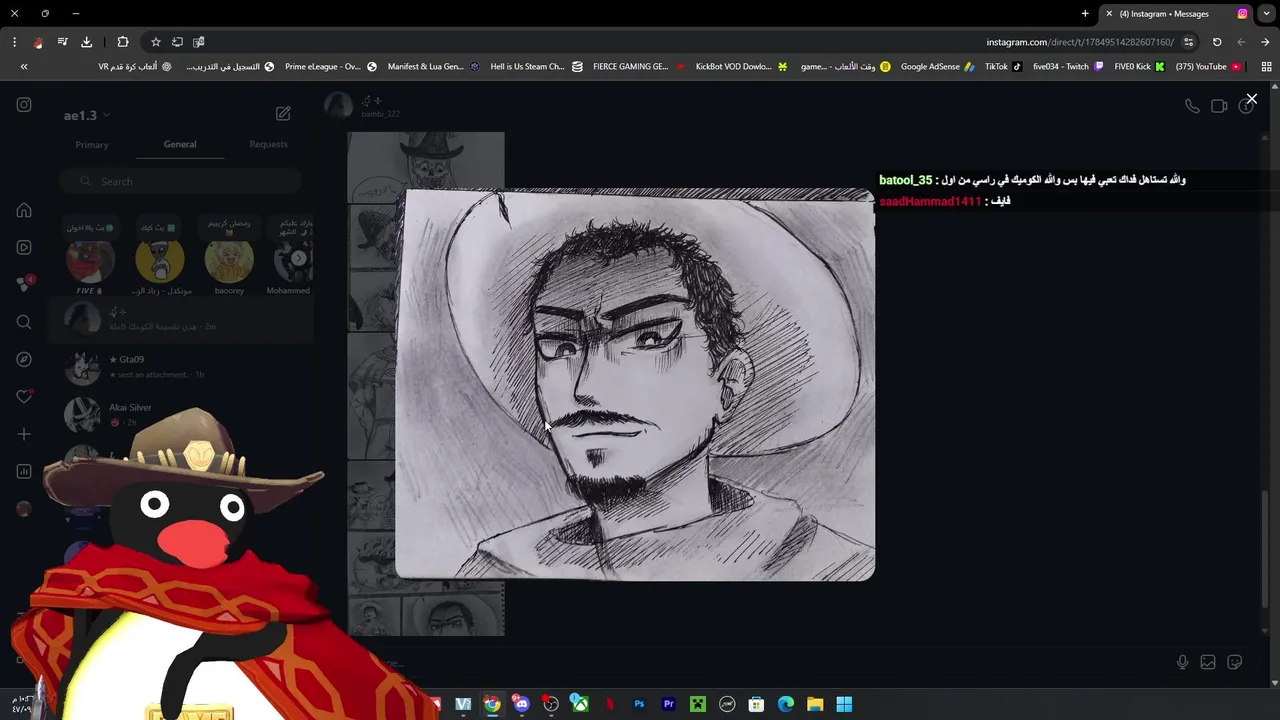This screenshot has width=1280, height=720.
Task: Open the Windows Start button
Action: (x=844, y=704)
